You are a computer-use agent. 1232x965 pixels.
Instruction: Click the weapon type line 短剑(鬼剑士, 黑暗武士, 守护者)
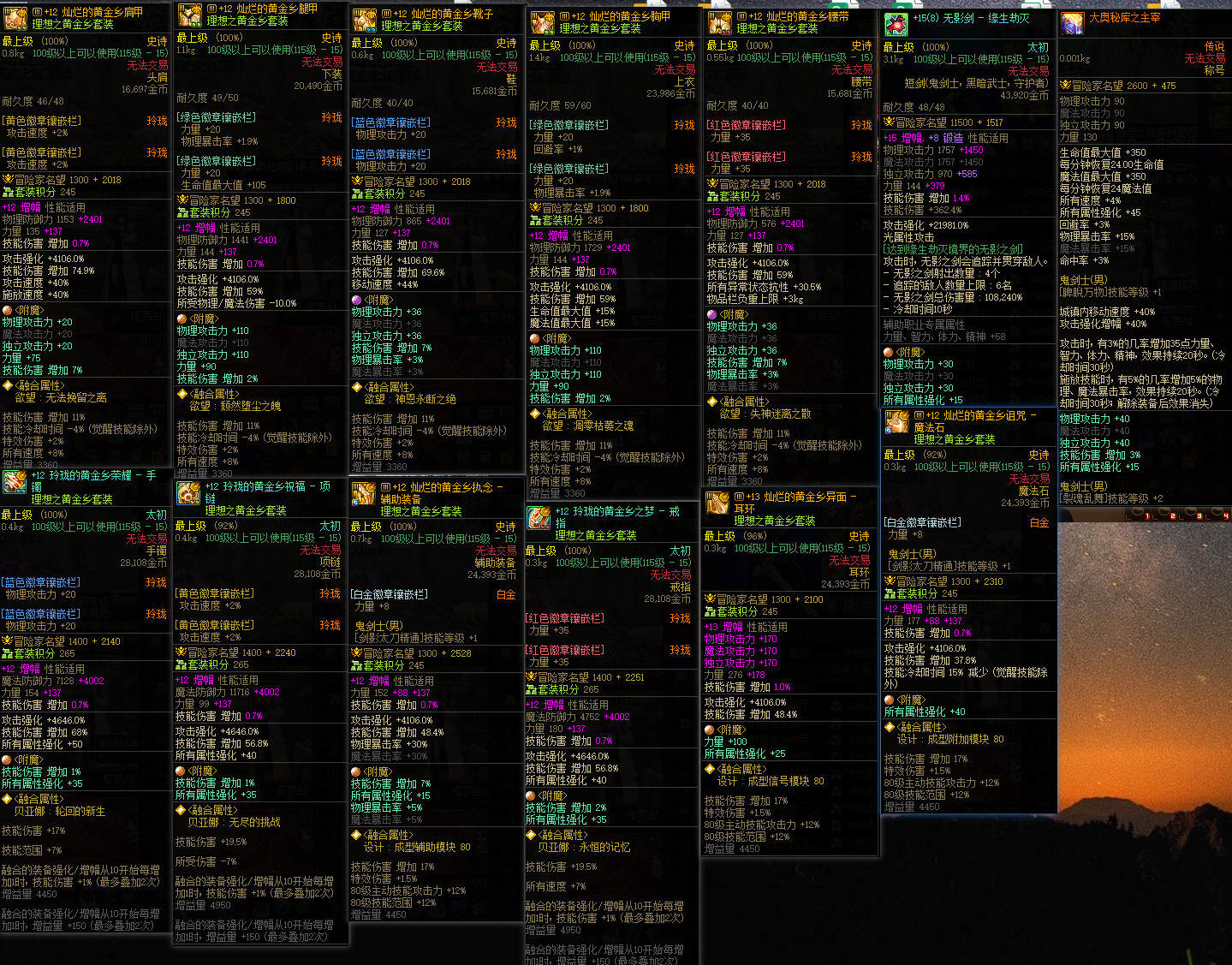tap(976, 83)
